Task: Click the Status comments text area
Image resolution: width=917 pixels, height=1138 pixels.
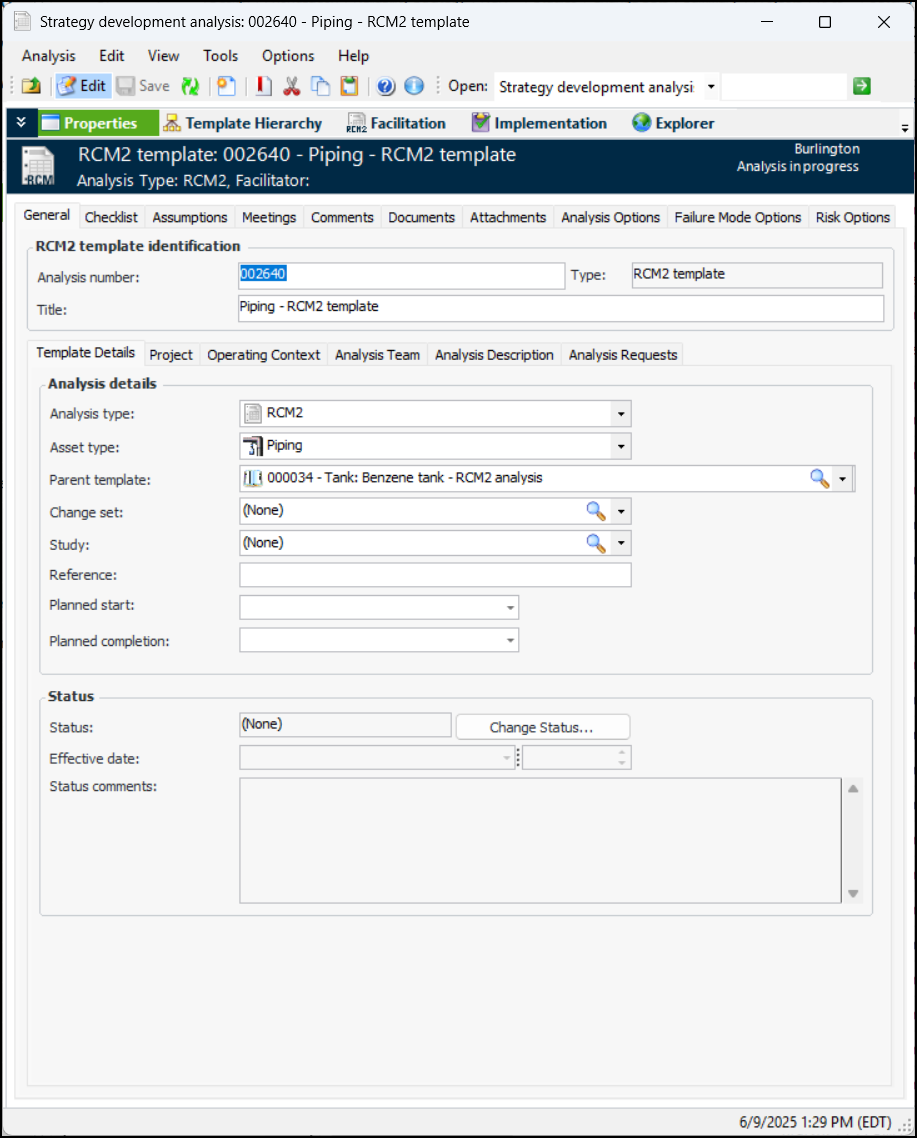Action: [540, 840]
